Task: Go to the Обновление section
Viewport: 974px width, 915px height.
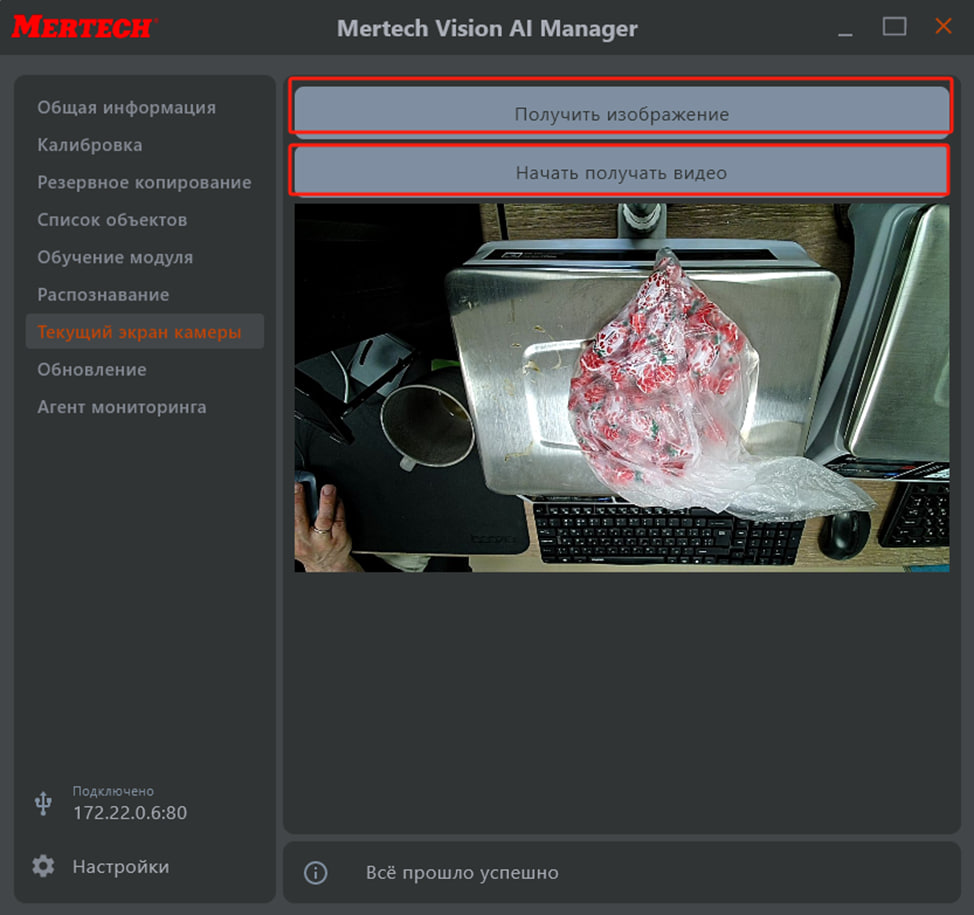Action: click(92, 370)
